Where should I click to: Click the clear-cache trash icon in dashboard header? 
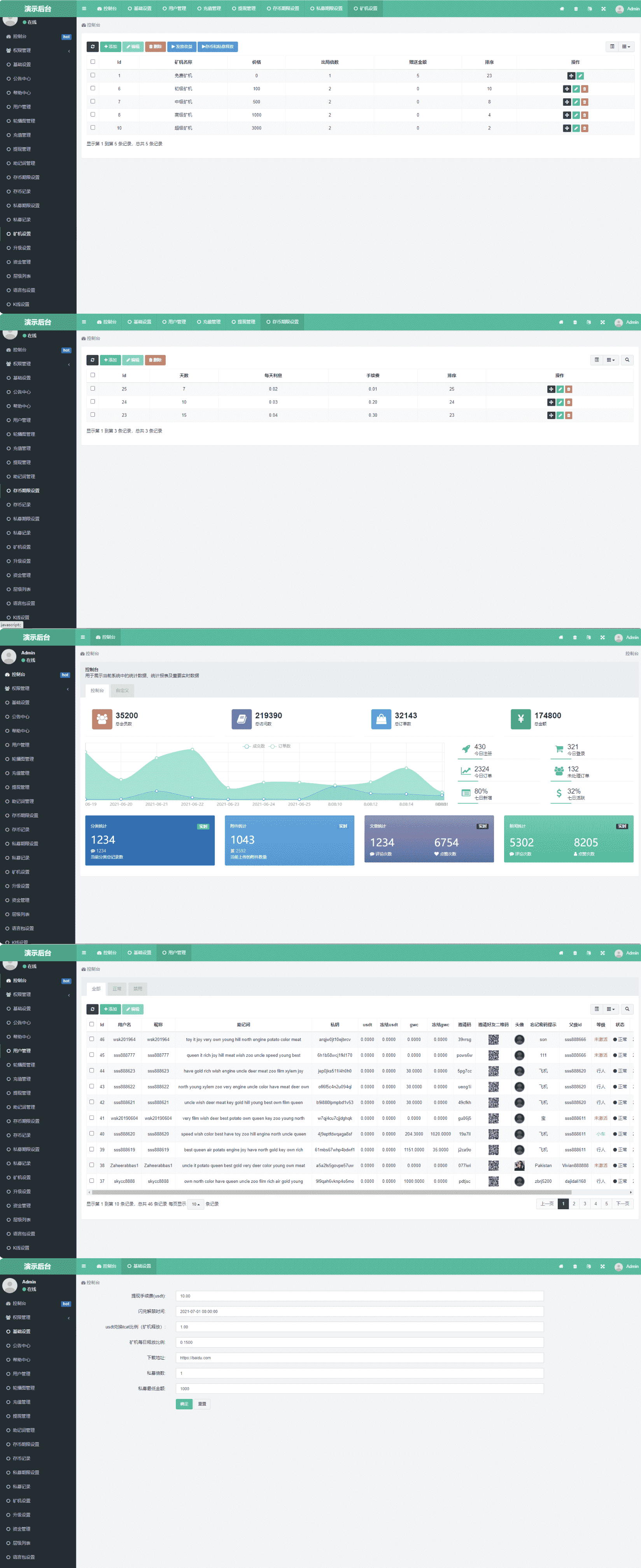[x=574, y=637]
